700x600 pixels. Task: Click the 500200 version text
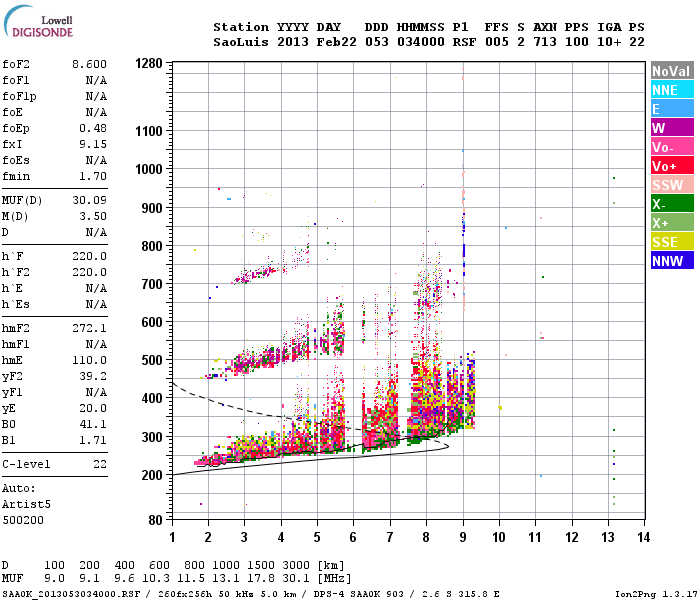(23, 520)
